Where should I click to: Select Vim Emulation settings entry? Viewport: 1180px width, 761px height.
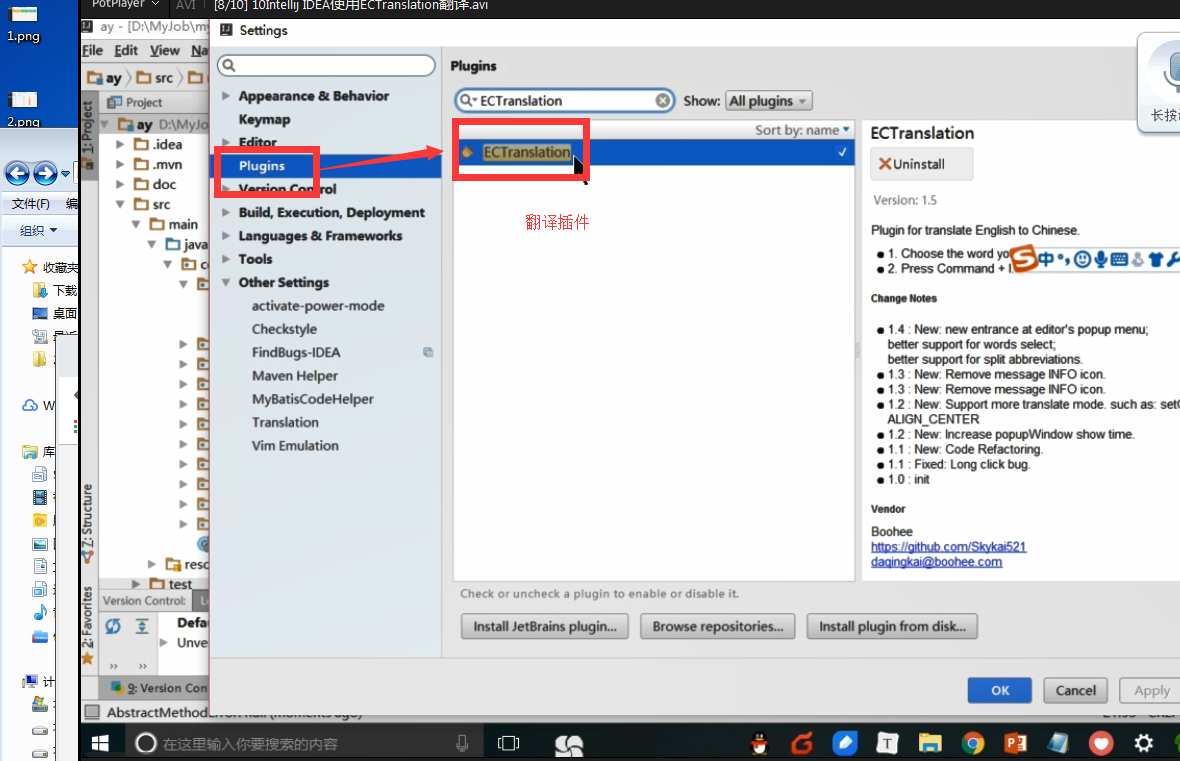tap(295, 446)
